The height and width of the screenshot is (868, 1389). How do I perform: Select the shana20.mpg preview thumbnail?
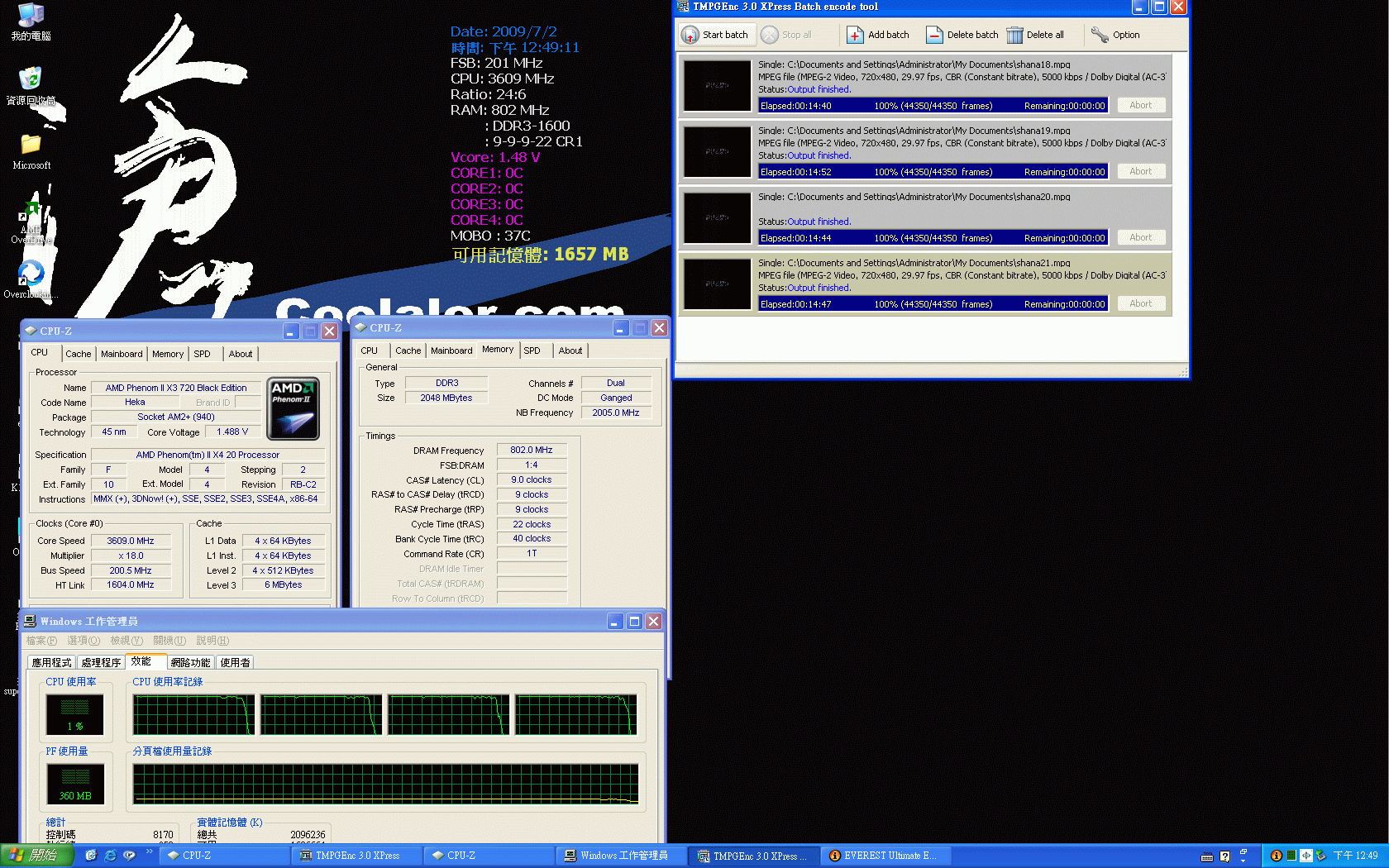(717, 217)
